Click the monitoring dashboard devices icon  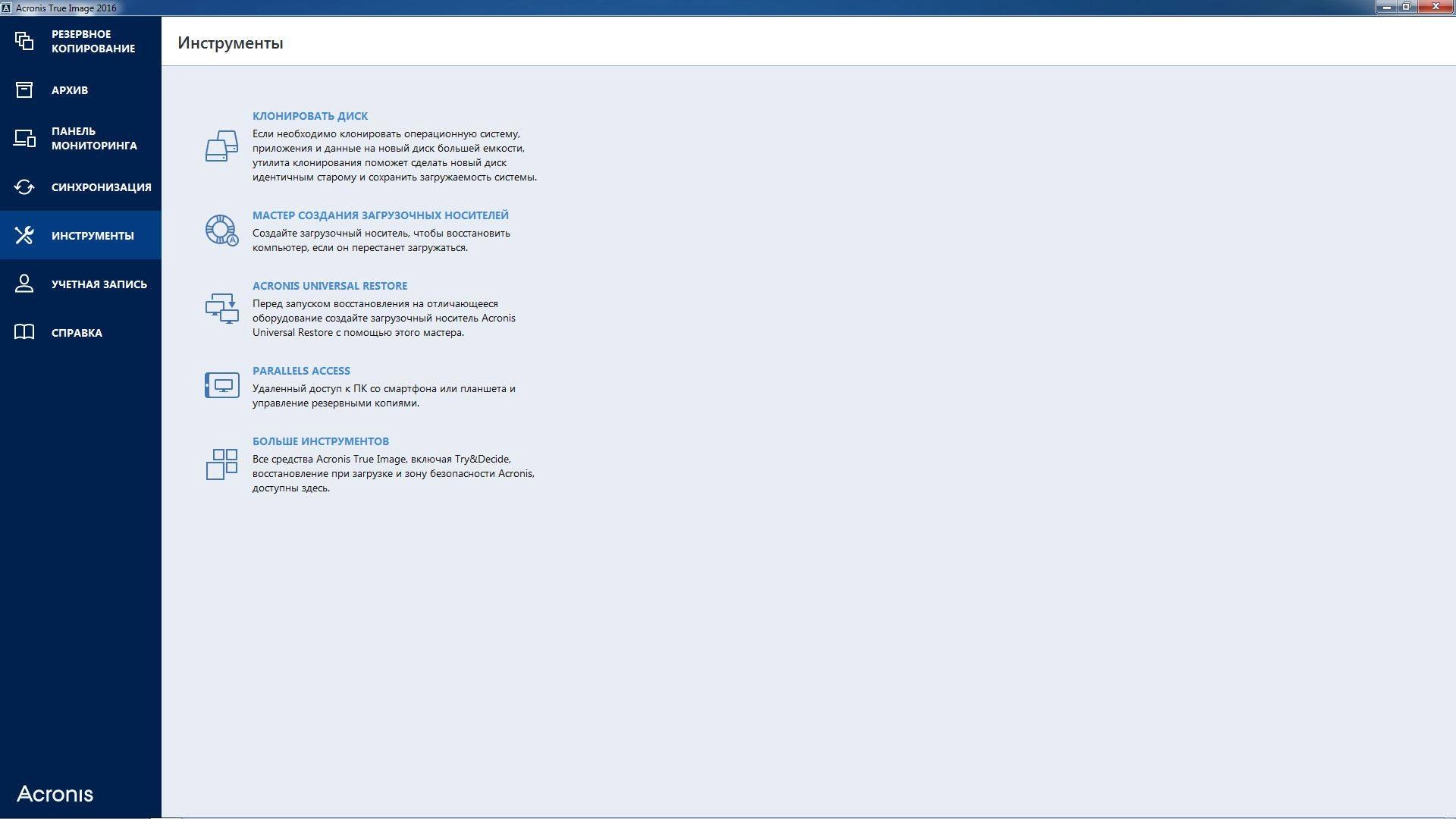pyautogui.click(x=24, y=138)
